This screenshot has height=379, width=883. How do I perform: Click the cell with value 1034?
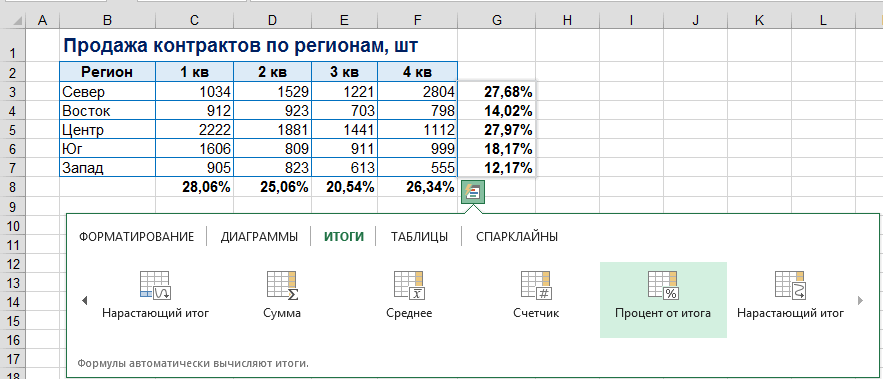[x=194, y=91]
